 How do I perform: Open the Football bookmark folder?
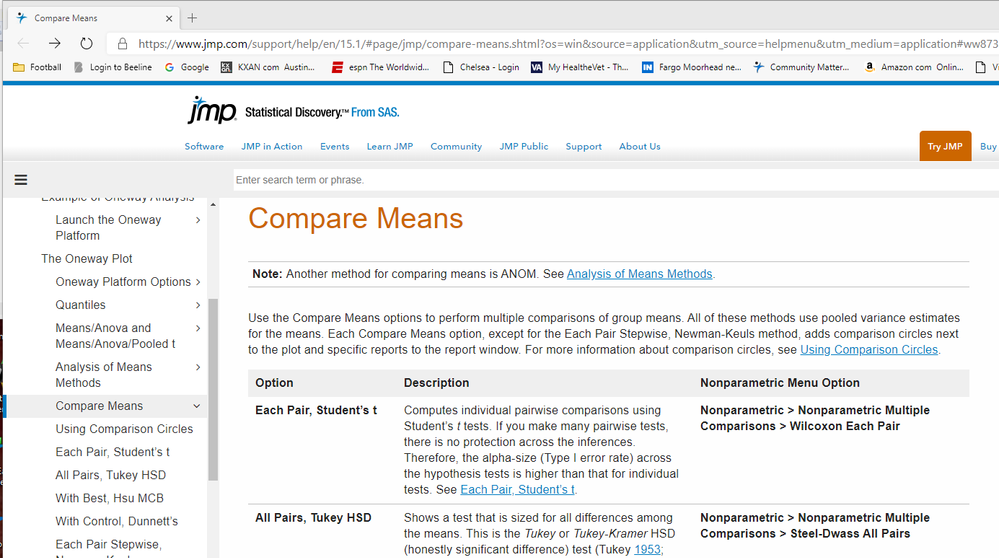pyautogui.click(x=38, y=67)
